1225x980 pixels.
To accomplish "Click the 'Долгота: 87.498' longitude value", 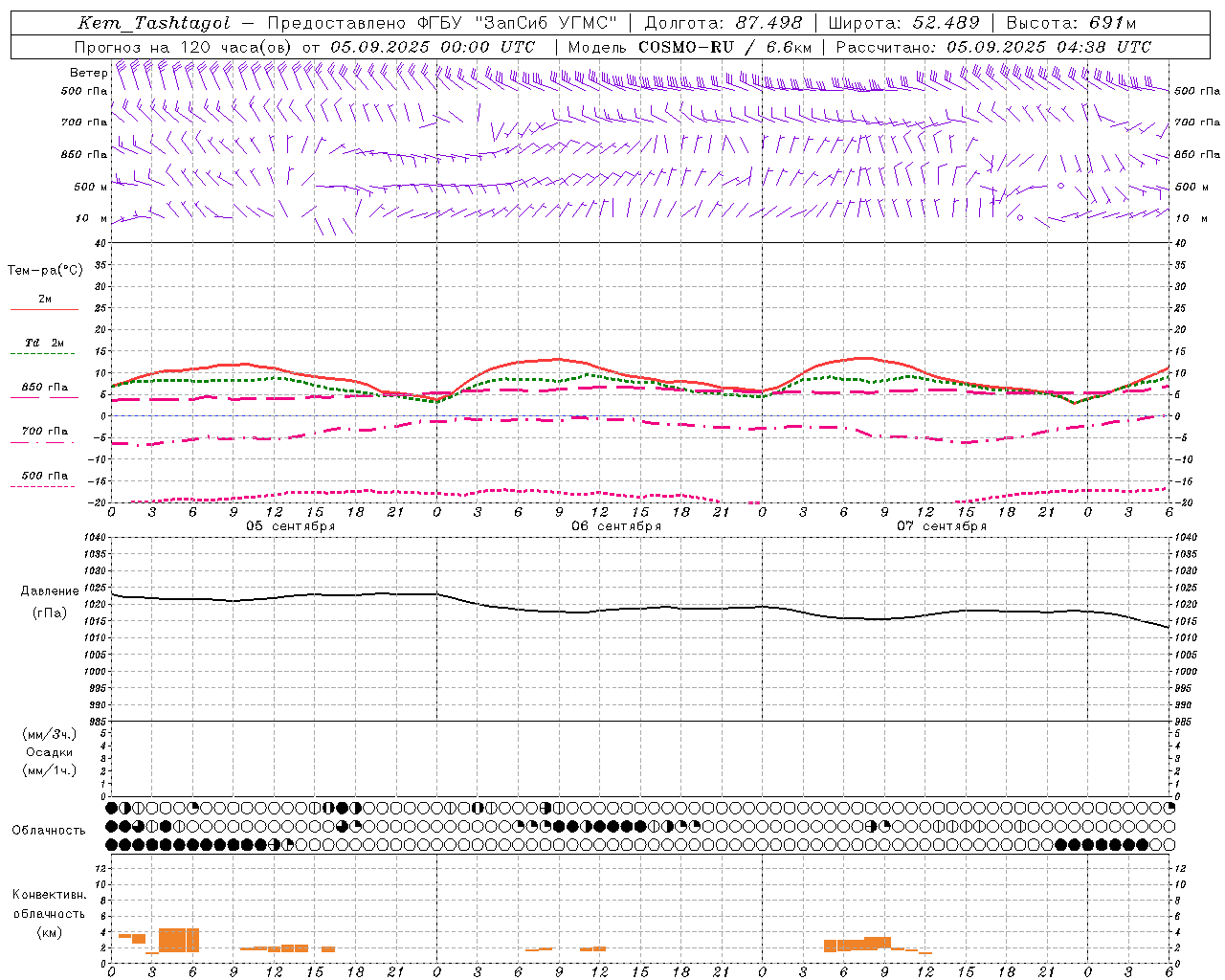I will coord(724,23).
